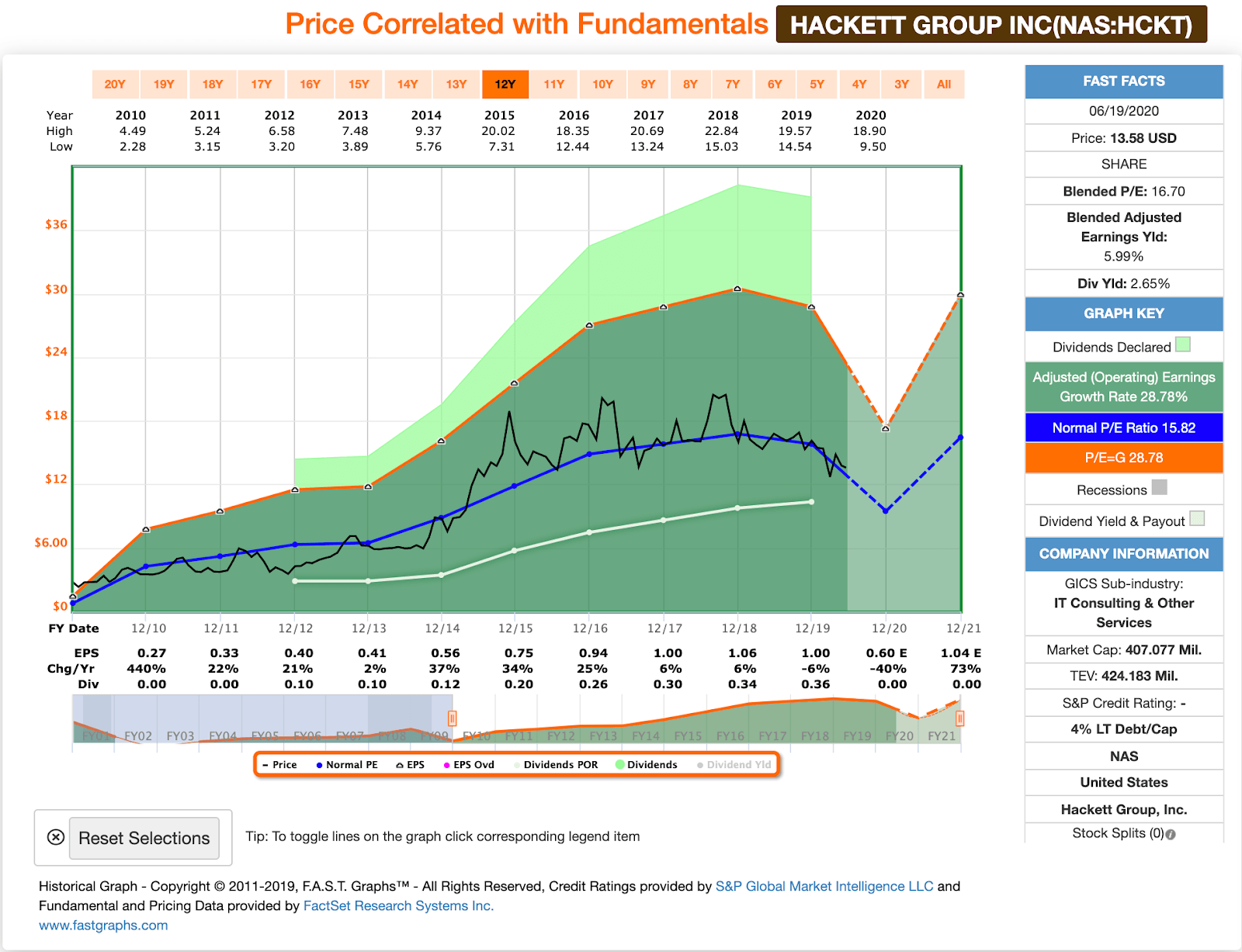1242x952 pixels.
Task: Open the info tooltip next to Stock Splits (0)
Action: pos(1172,833)
